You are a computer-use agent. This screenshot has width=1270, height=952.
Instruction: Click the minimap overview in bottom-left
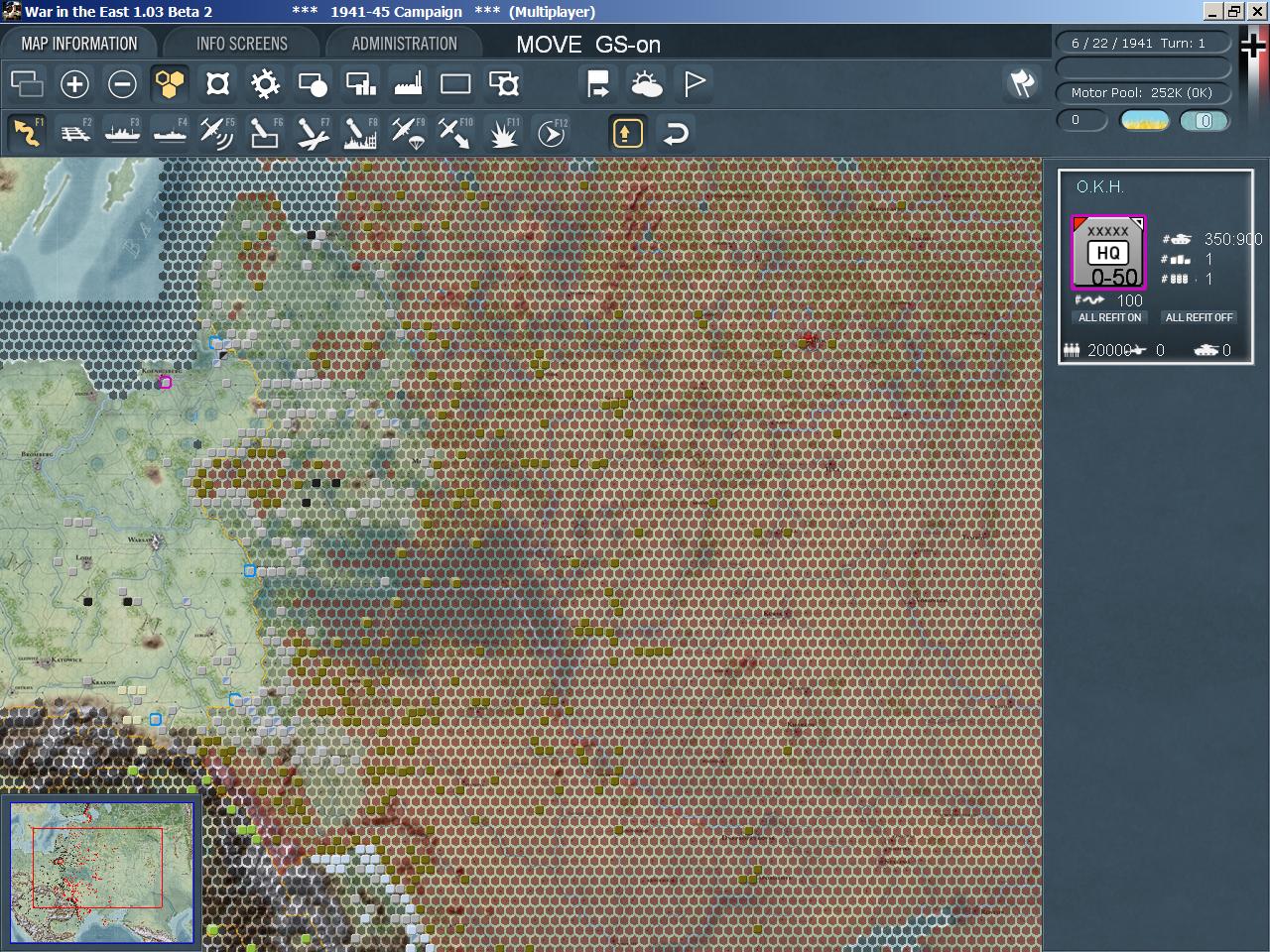101,873
